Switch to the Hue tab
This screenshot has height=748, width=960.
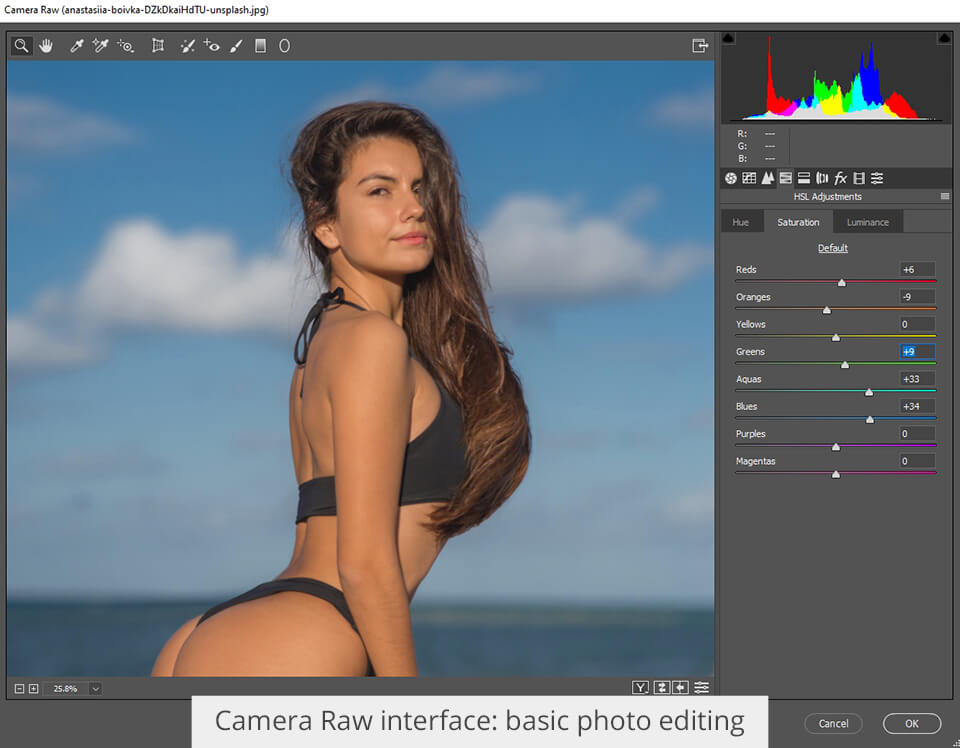click(x=741, y=221)
